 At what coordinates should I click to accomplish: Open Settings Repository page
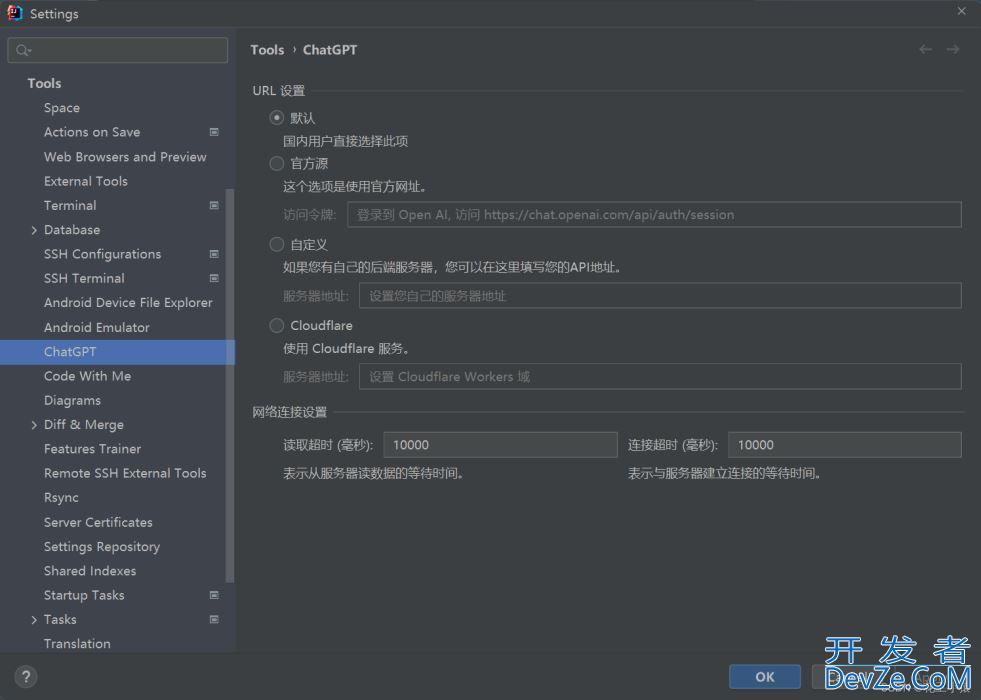point(102,546)
